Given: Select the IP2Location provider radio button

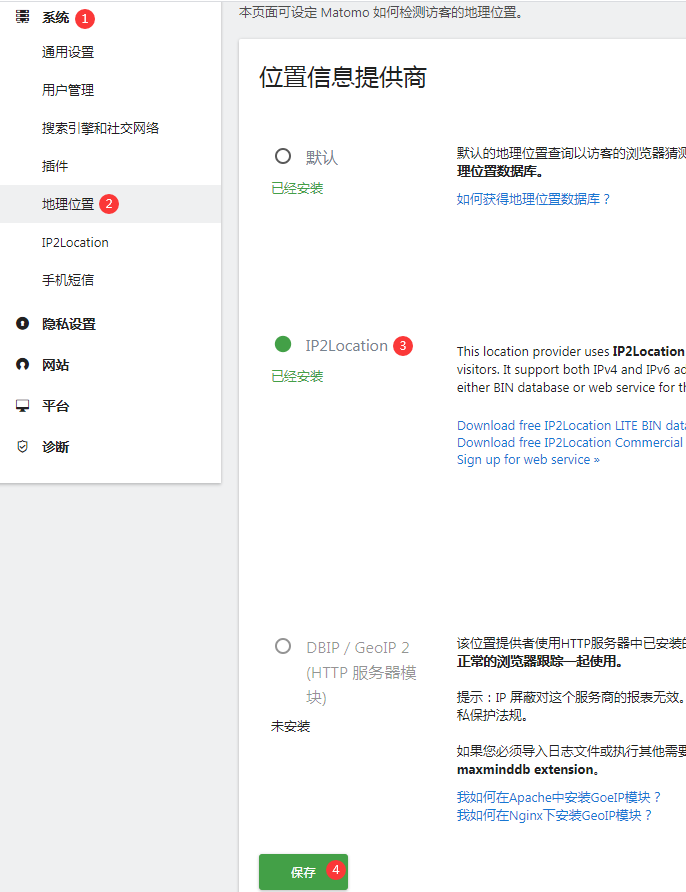Looking at the screenshot, I should click(x=283, y=344).
